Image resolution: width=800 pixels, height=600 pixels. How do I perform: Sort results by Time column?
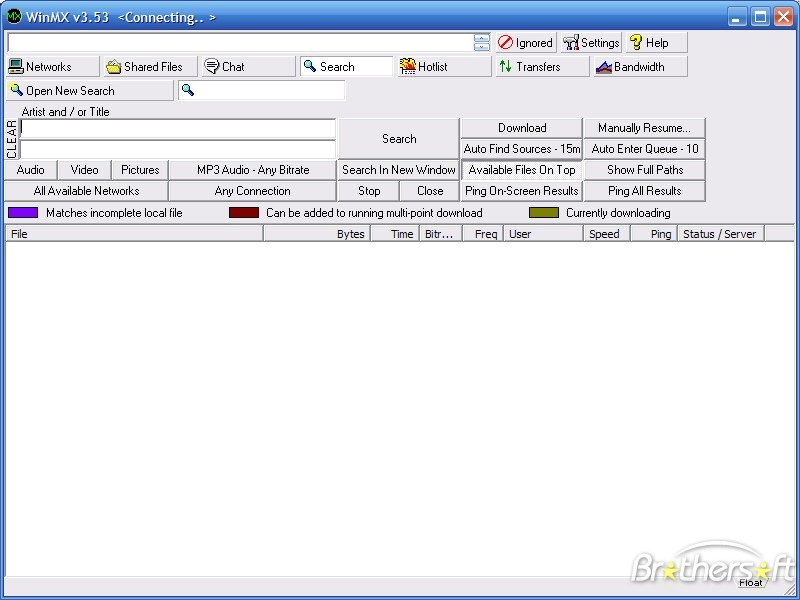(x=395, y=234)
